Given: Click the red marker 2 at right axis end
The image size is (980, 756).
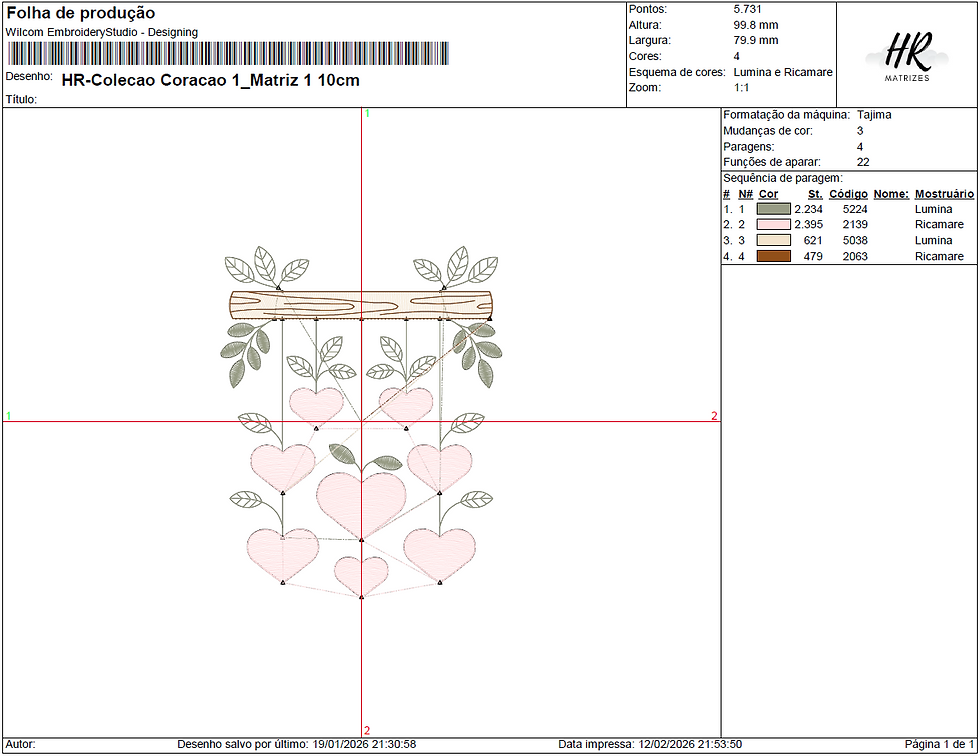Looking at the screenshot, I should click(x=714, y=416).
